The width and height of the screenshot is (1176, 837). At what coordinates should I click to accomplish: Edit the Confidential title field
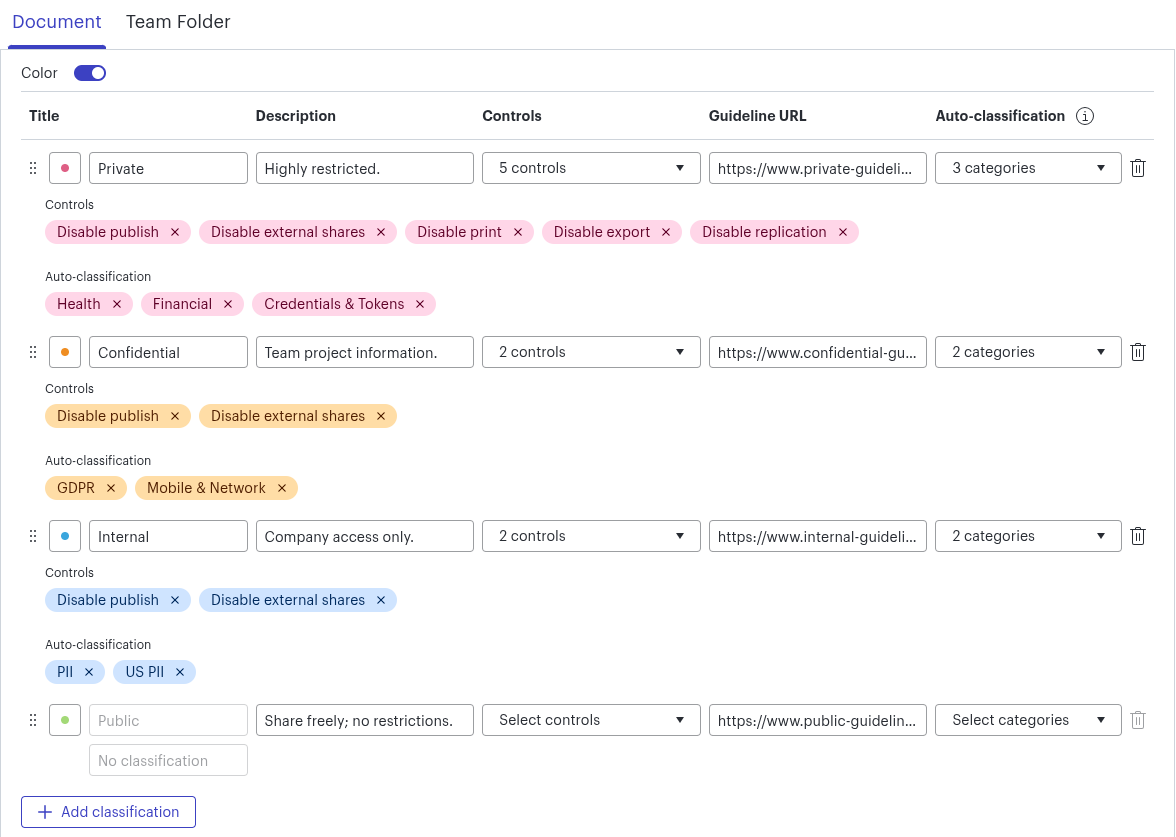tap(168, 352)
